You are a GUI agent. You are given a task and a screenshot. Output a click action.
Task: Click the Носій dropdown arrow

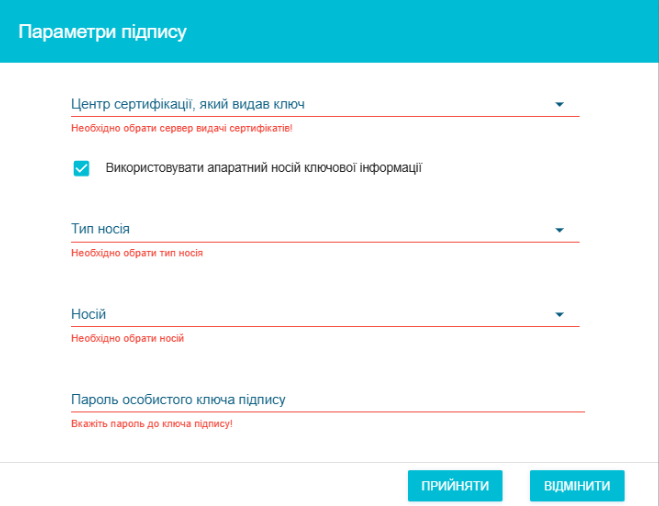[559, 315]
